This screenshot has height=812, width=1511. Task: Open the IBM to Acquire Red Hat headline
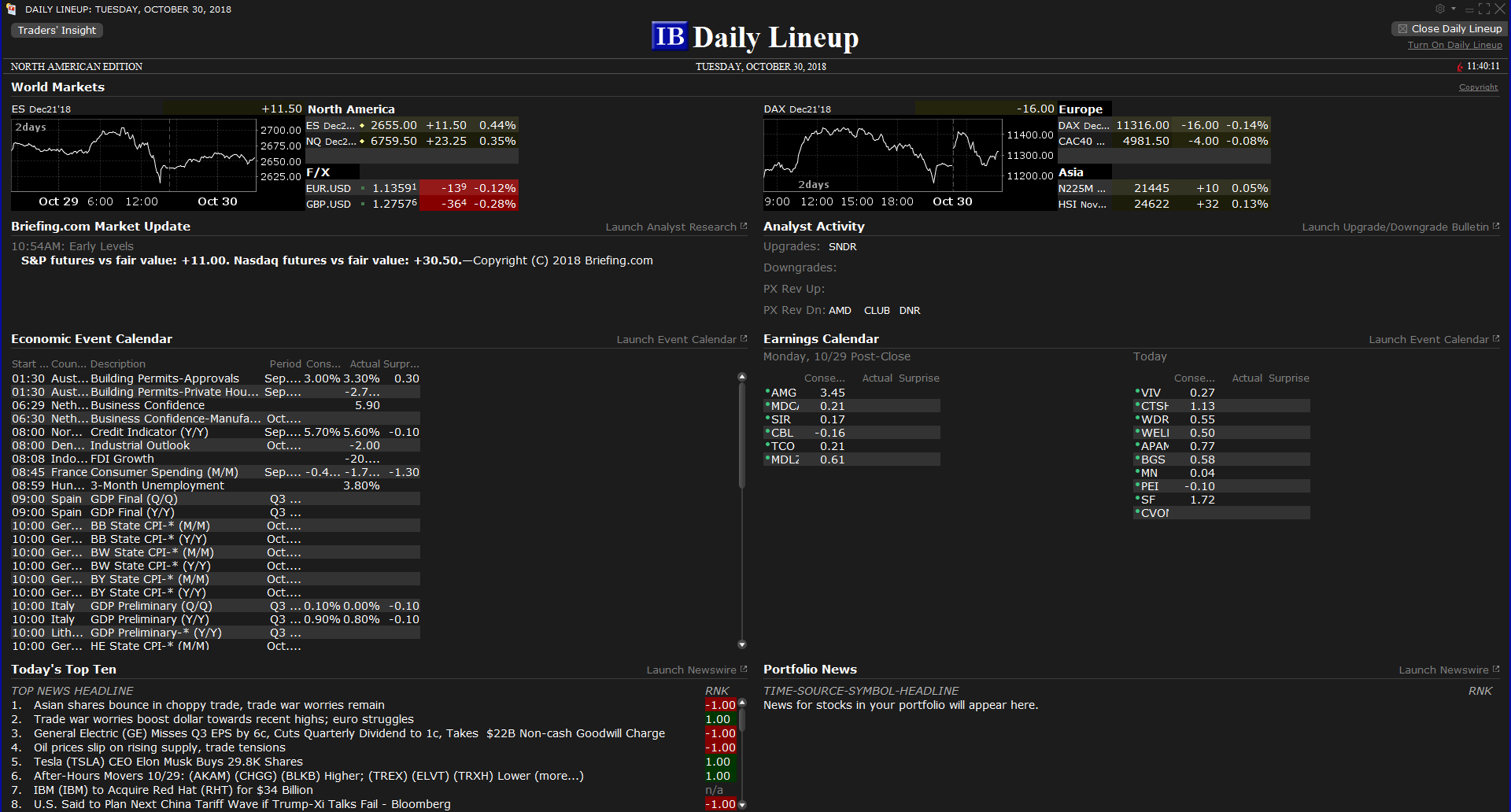click(173, 790)
